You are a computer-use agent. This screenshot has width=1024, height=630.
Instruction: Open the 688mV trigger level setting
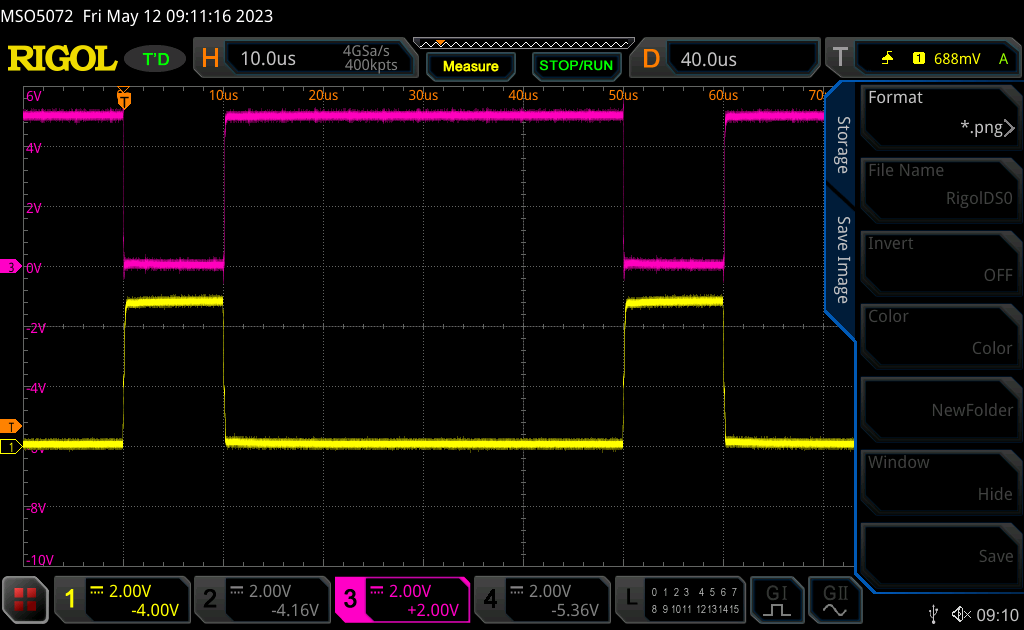[x=957, y=59]
